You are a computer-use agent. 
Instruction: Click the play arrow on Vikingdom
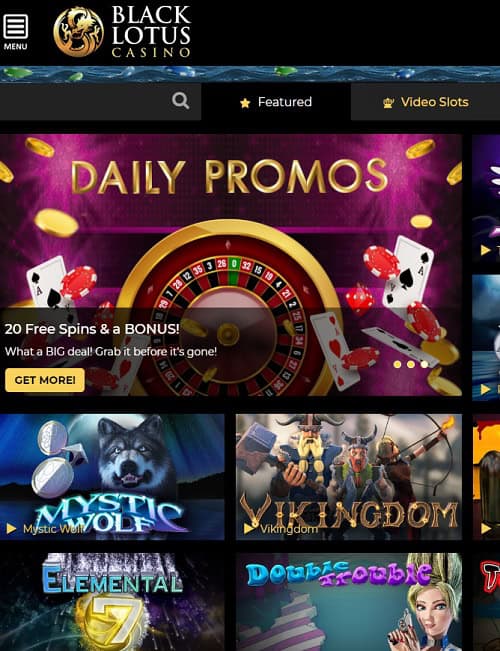coord(248,529)
